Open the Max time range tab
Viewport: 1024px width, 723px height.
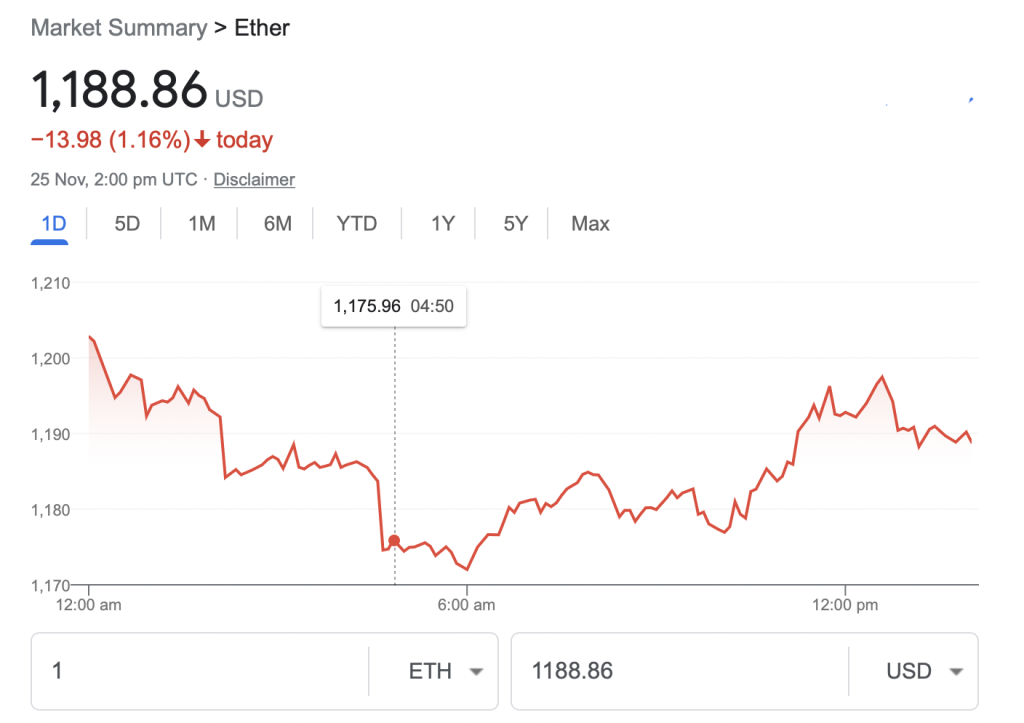pyautogui.click(x=590, y=224)
